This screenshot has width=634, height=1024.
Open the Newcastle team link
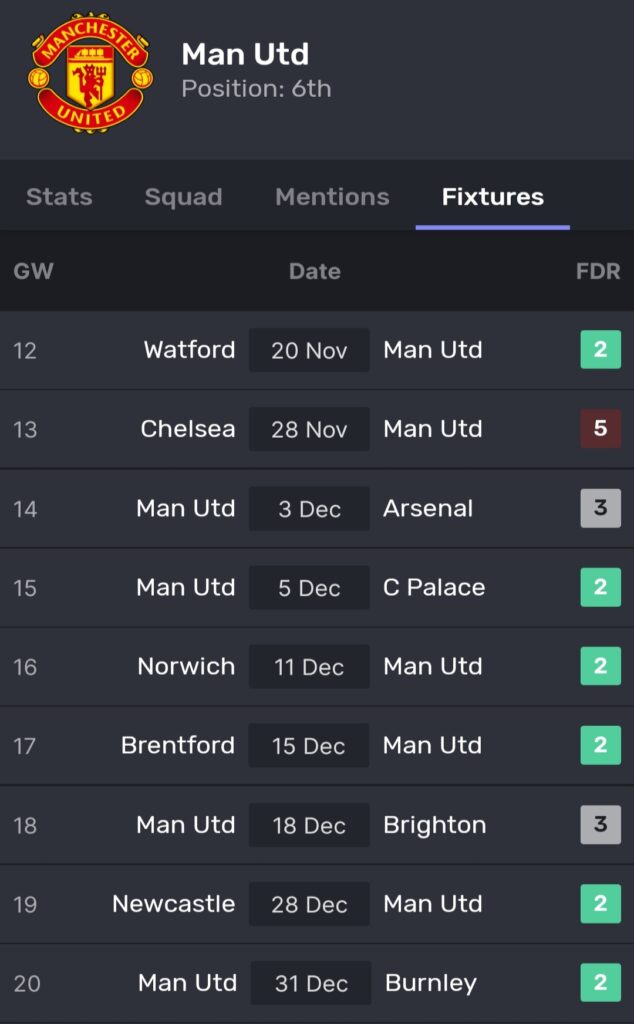(174, 904)
